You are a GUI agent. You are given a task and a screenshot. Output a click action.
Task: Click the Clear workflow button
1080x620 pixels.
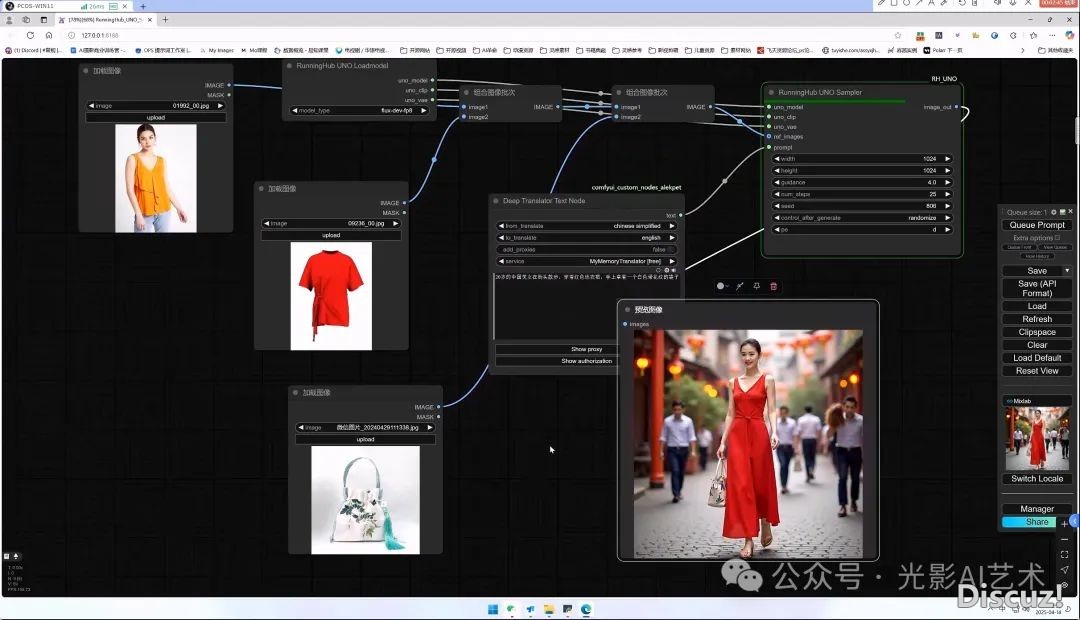point(1037,345)
